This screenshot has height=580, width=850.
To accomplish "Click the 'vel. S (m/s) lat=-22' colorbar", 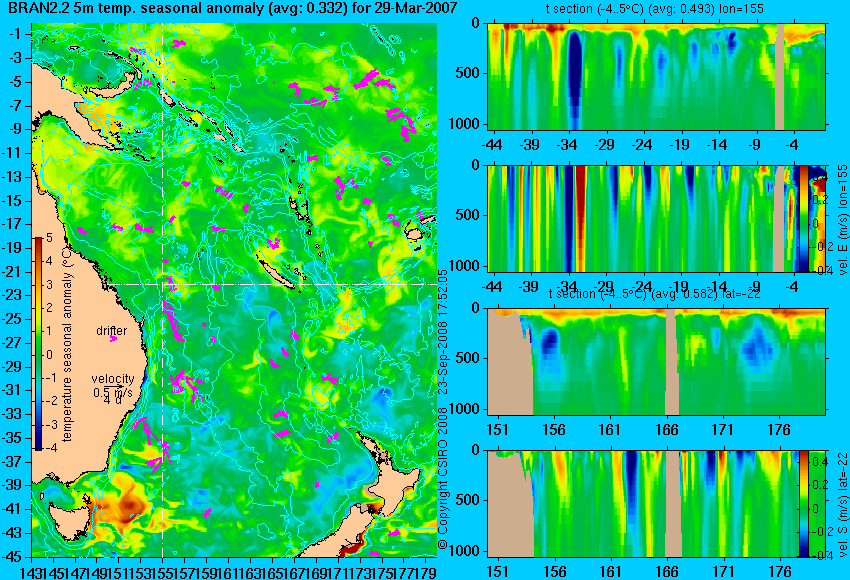I will (804, 504).
